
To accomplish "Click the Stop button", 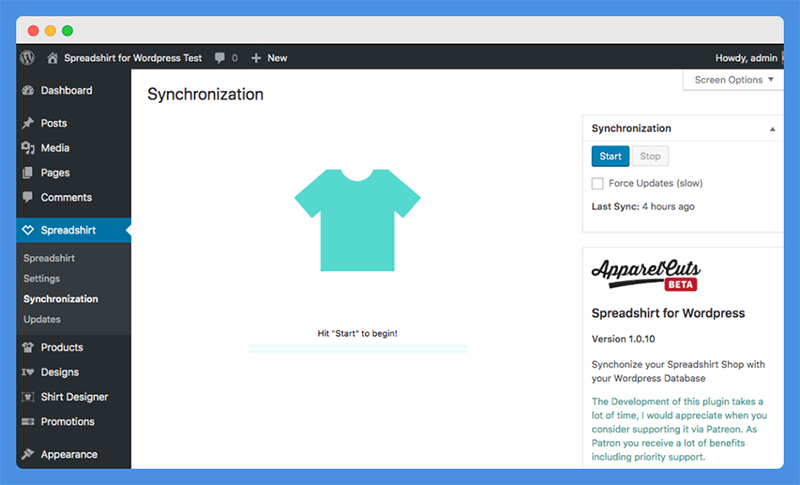I will [x=650, y=156].
